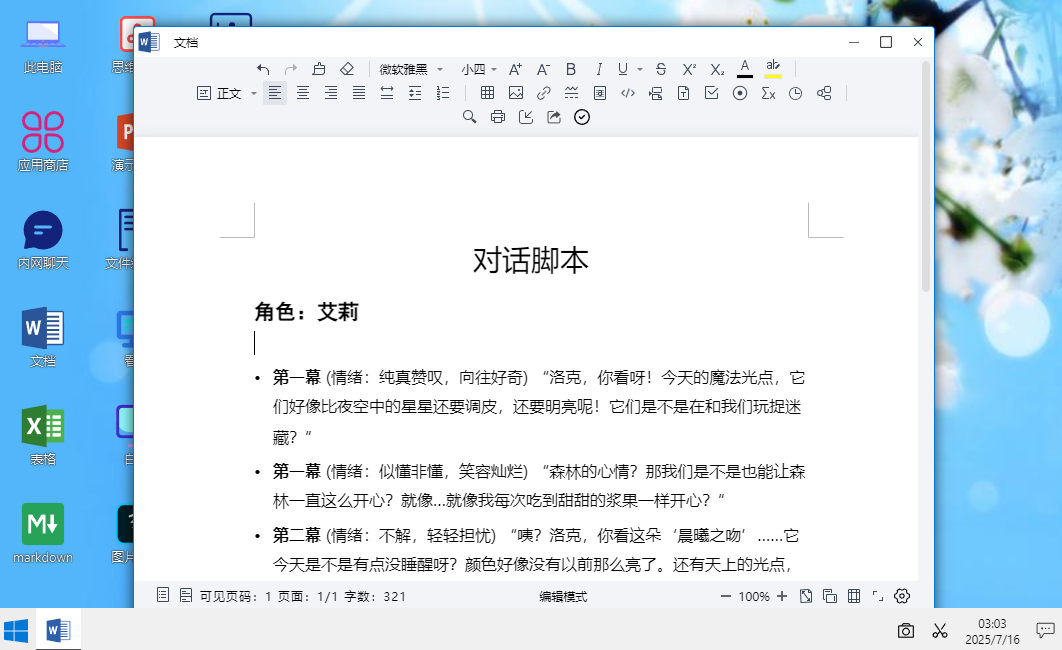Toggle italic formatting
The width and height of the screenshot is (1062, 650).
[599, 69]
